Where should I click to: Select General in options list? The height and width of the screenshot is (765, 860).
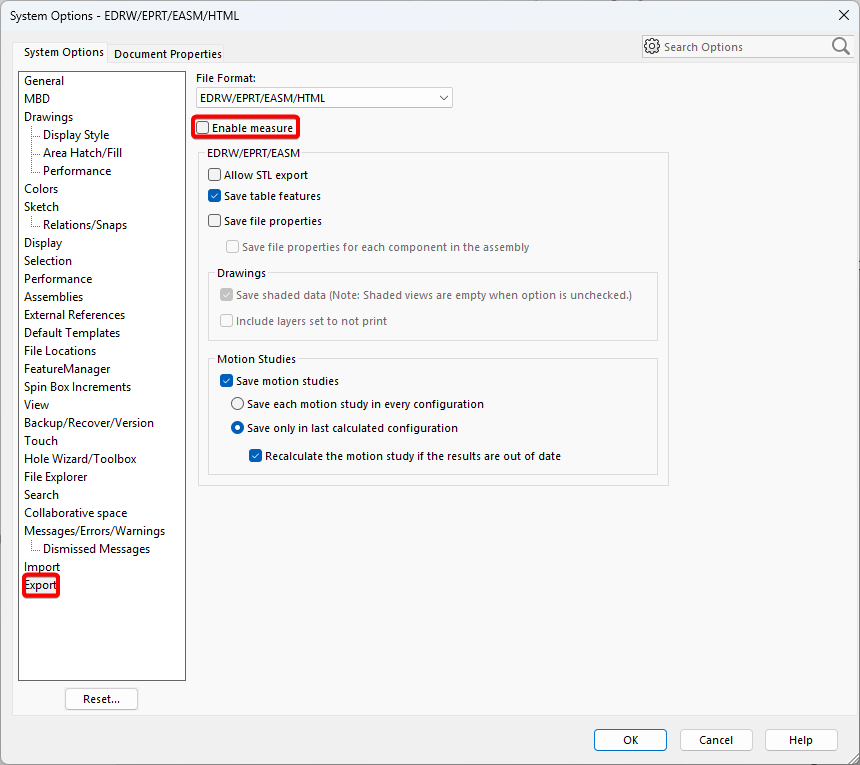click(x=44, y=81)
